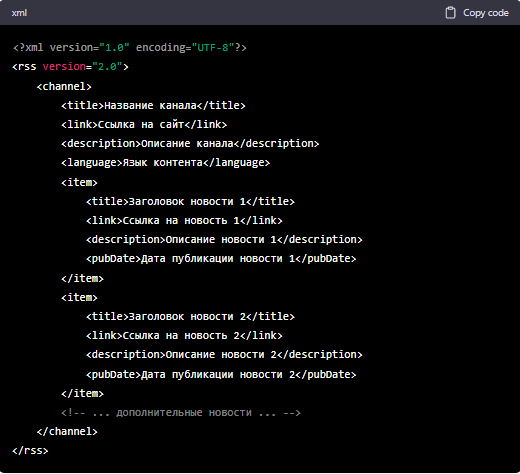This screenshot has height=474, width=520.
Task: Click the Ссылка на сайт link line
Action: (144, 125)
